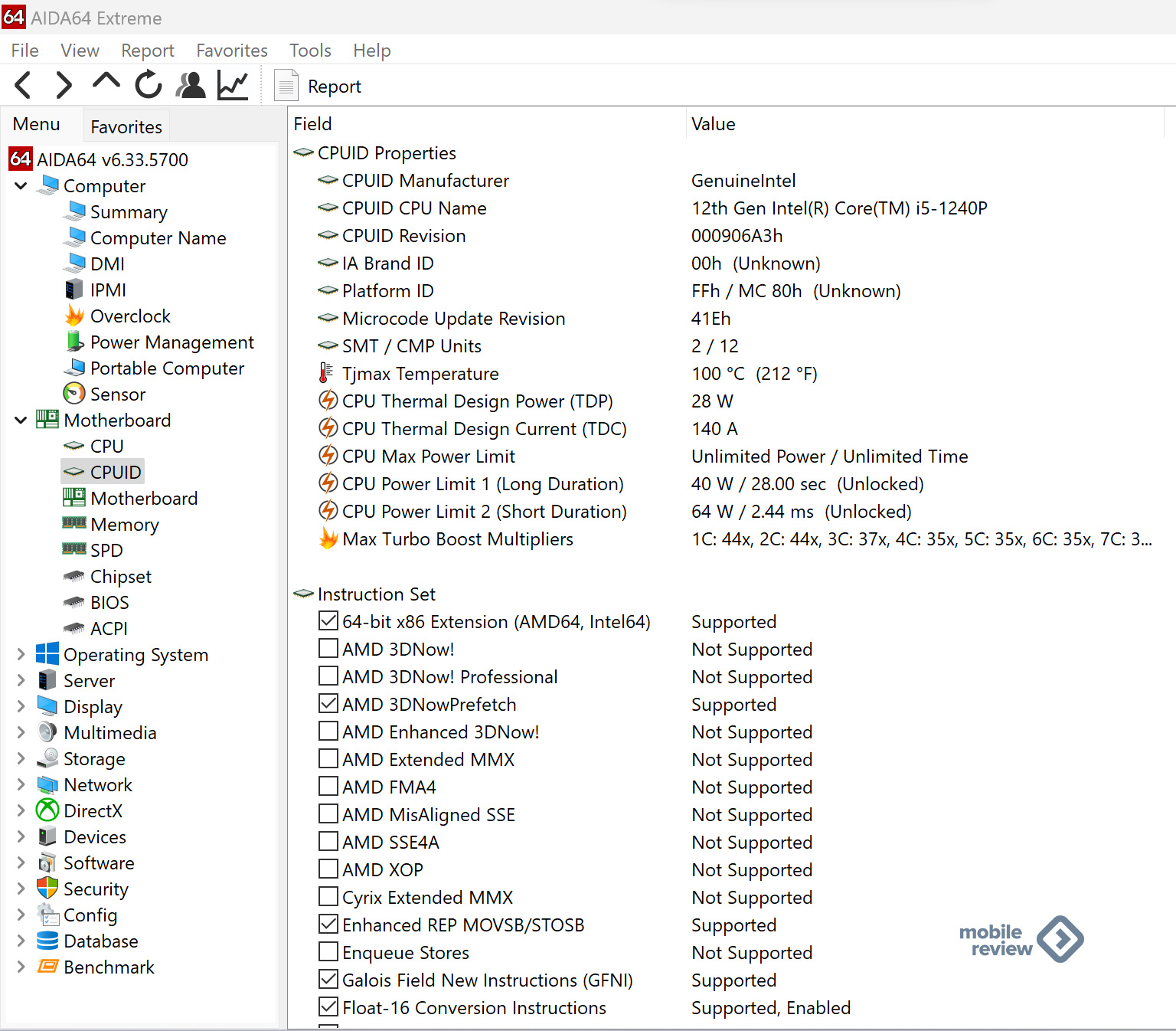This screenshot has width=1176, height=1031.
Task: Select the AIDA64 v6.33.5700 root node
Action: pos(113,159)
